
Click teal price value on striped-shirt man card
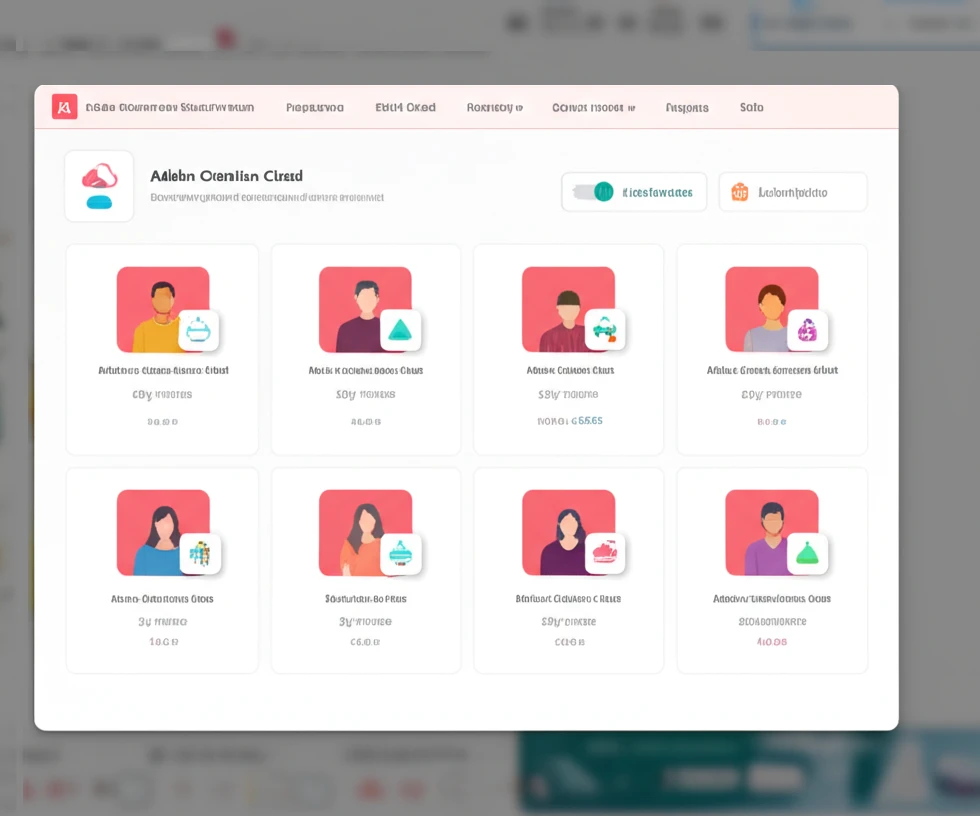click(587, 420)
